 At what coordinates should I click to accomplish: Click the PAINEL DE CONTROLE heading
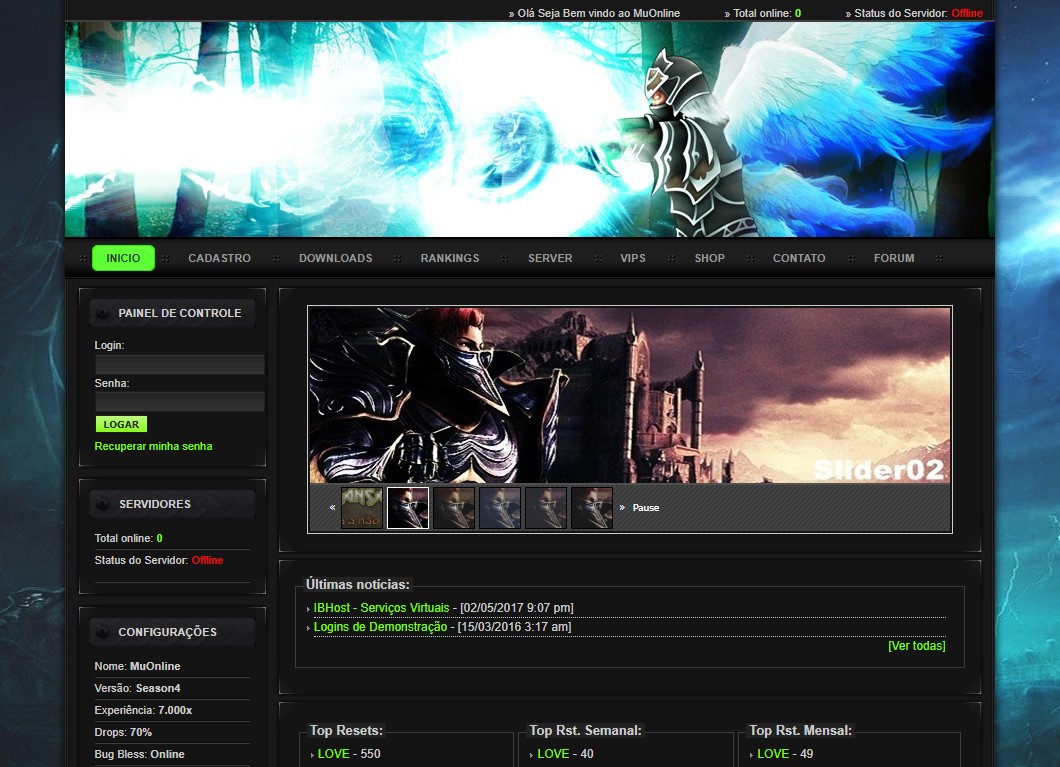(180, 313)
